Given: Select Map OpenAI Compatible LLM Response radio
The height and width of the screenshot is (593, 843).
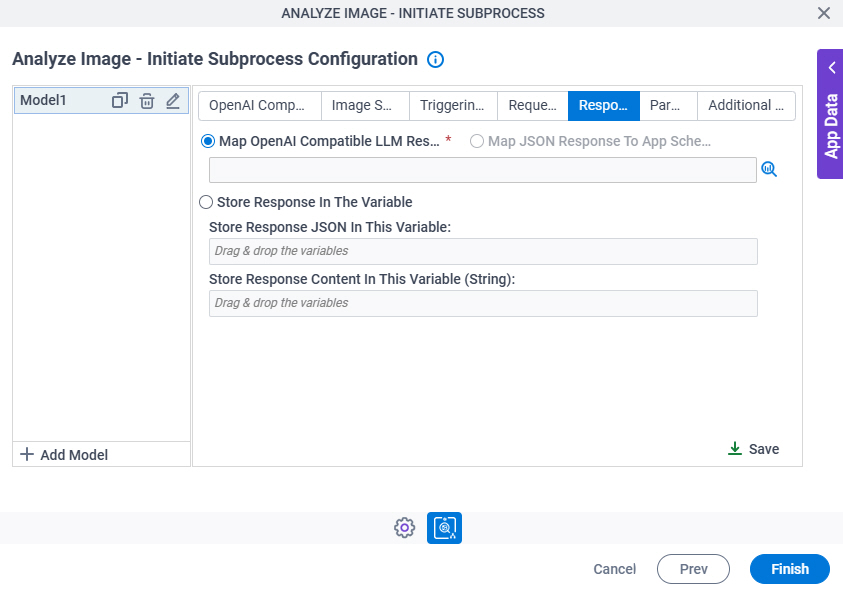Looking at the screenshot, I should click(208, 141).
